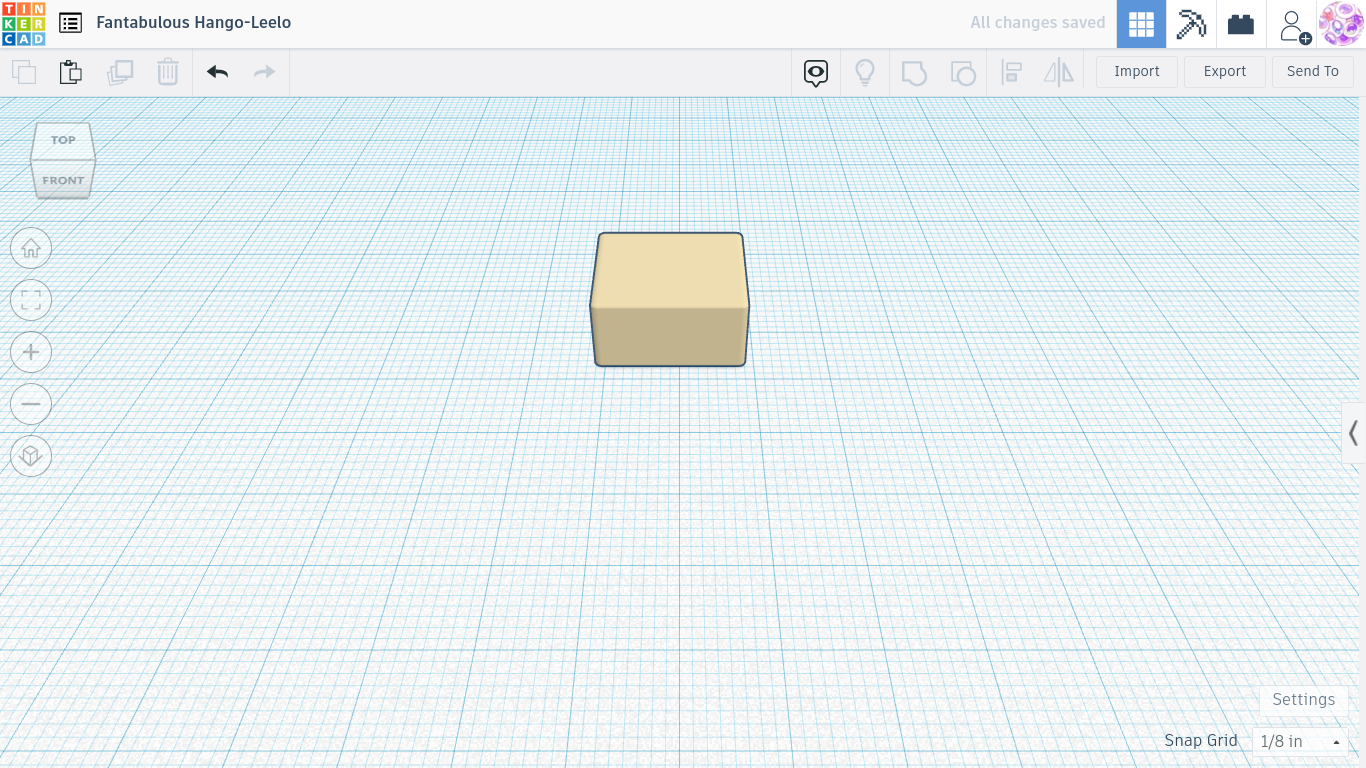Click TOP face of view cube

click(x=63, y=141)
